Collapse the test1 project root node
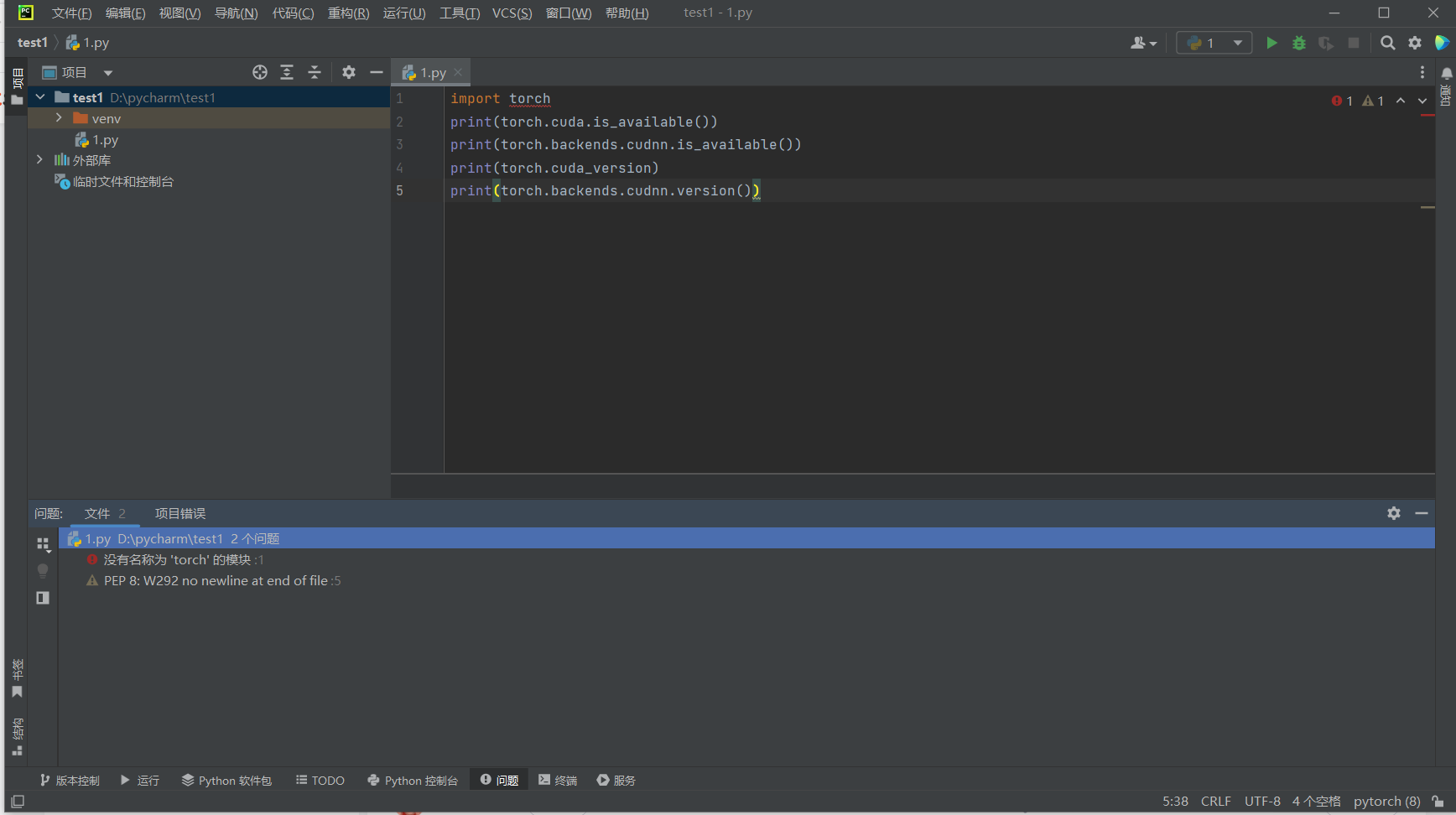The image size is (1456, 815). click(40, 97)
